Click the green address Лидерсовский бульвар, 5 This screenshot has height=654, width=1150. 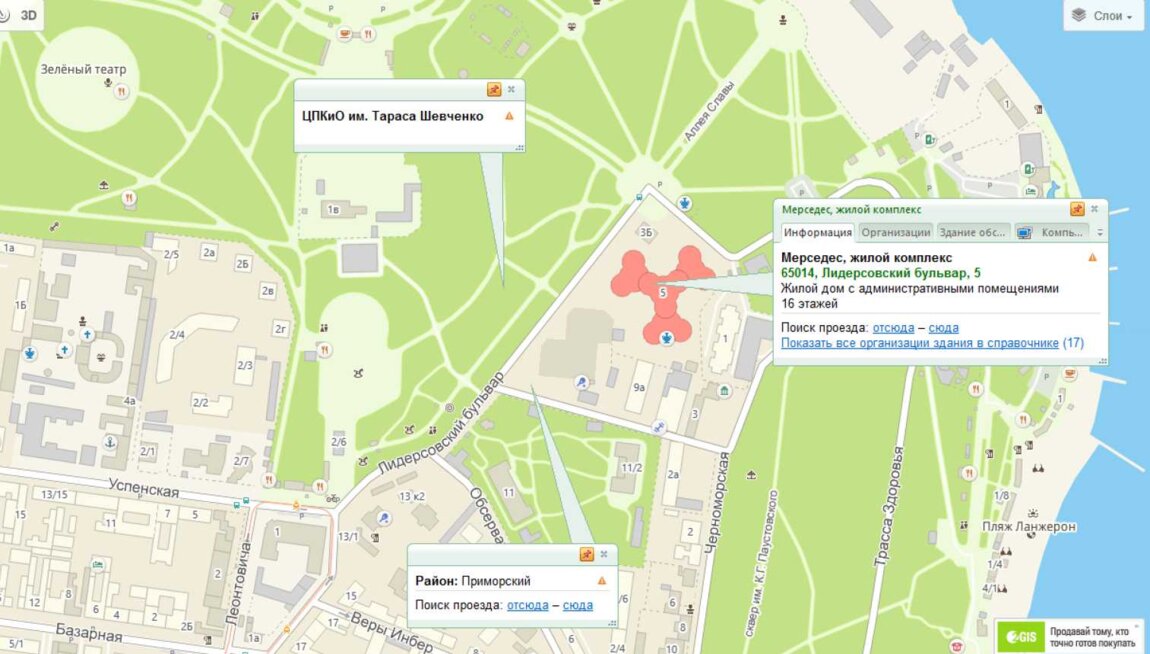[x=881, y=273]
